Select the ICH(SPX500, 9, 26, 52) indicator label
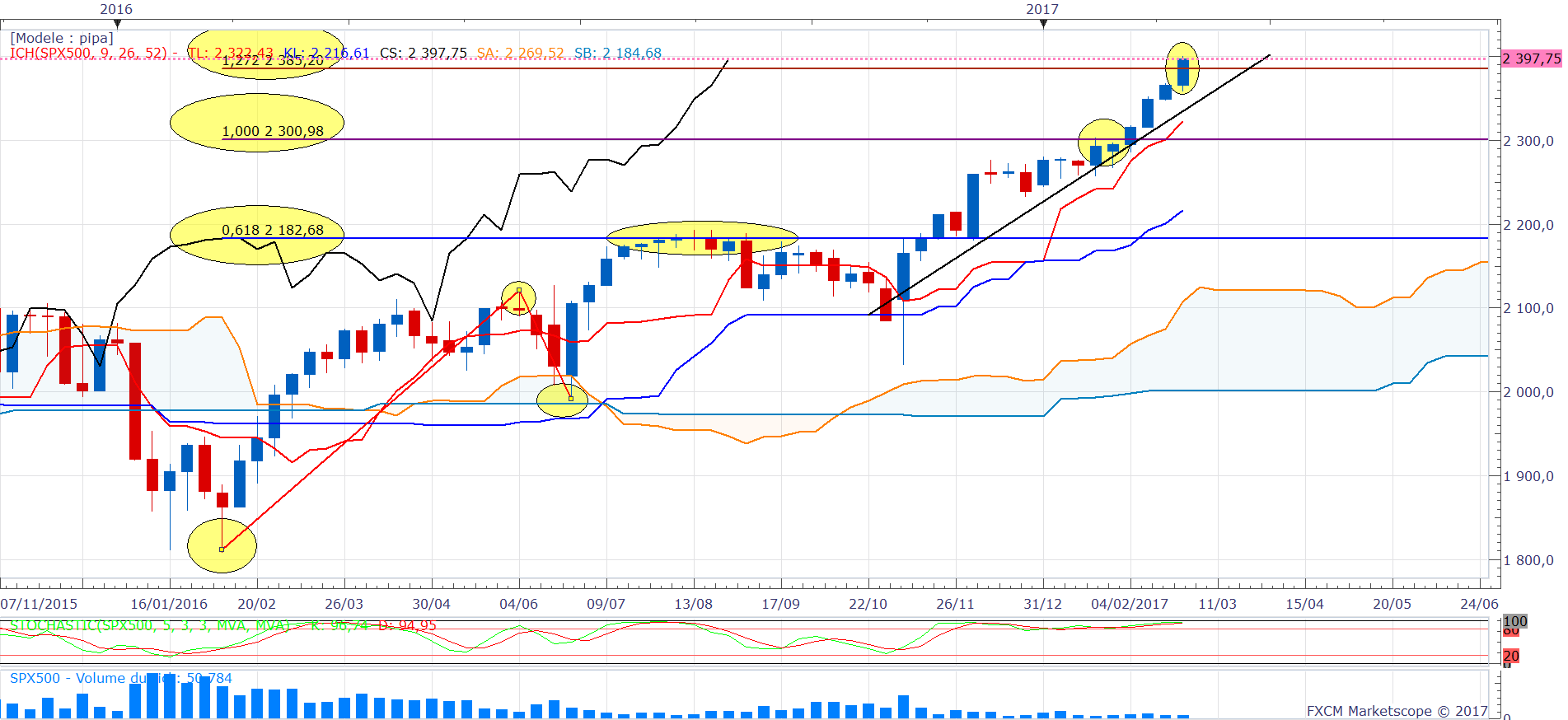Screen dimensions: 1568x720 (x=88, y=53)
